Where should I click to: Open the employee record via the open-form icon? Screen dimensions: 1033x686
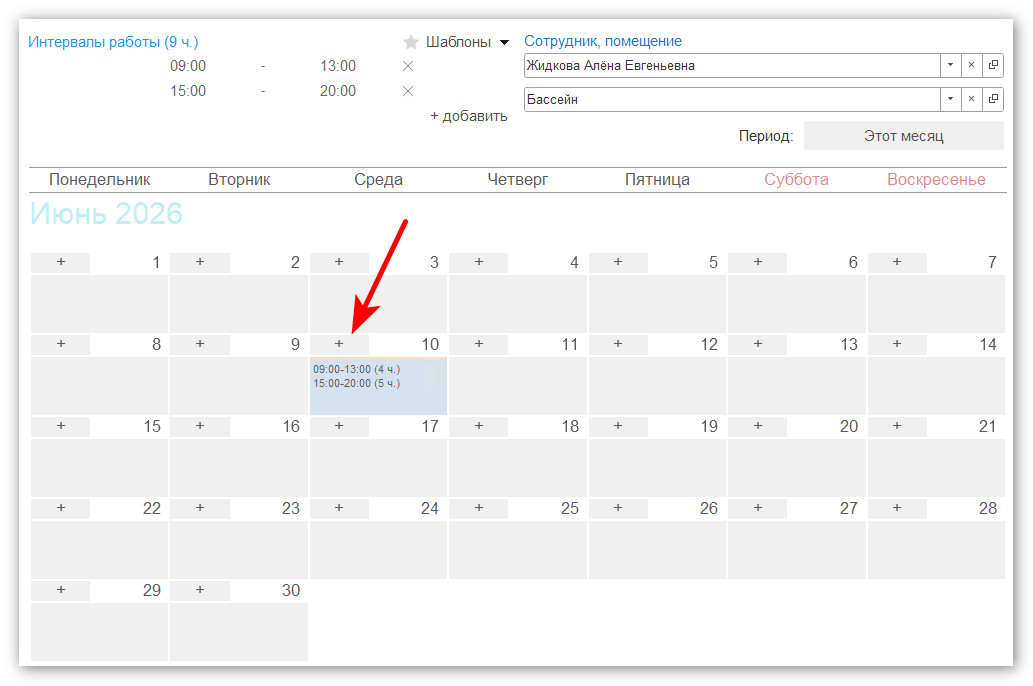(993, 65)
